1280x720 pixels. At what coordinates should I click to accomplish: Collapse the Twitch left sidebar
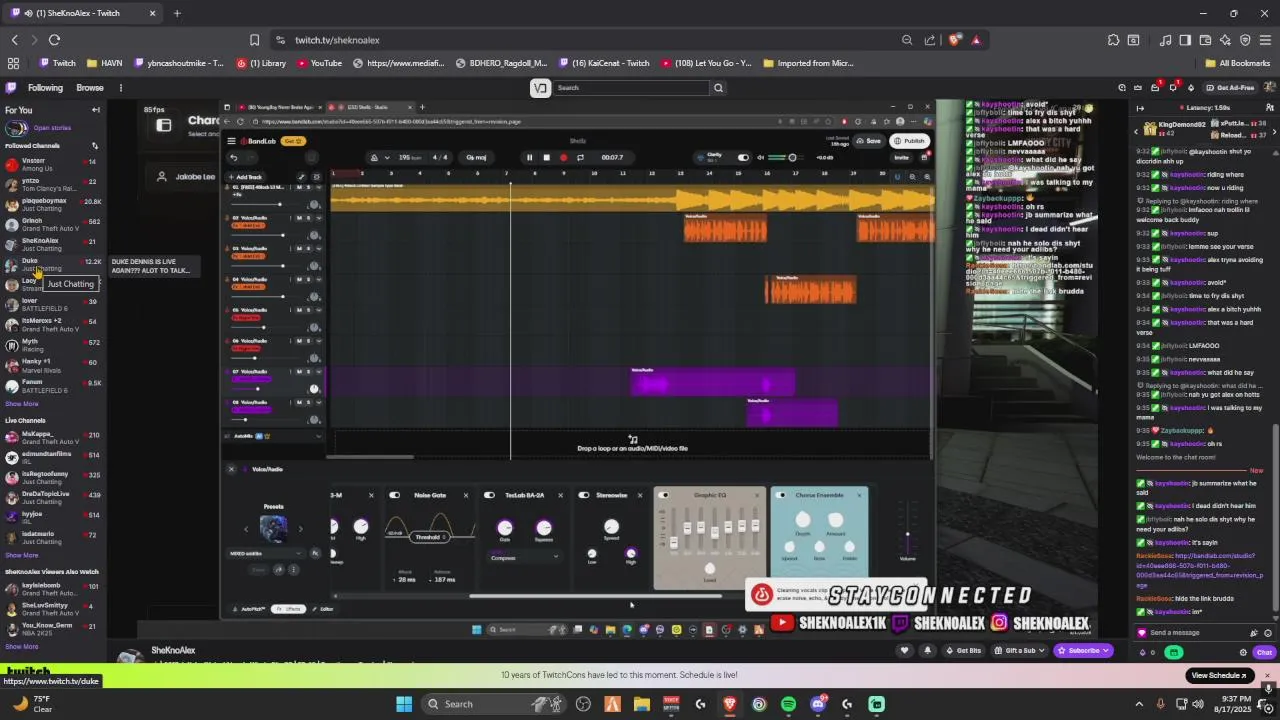(96, 110)
